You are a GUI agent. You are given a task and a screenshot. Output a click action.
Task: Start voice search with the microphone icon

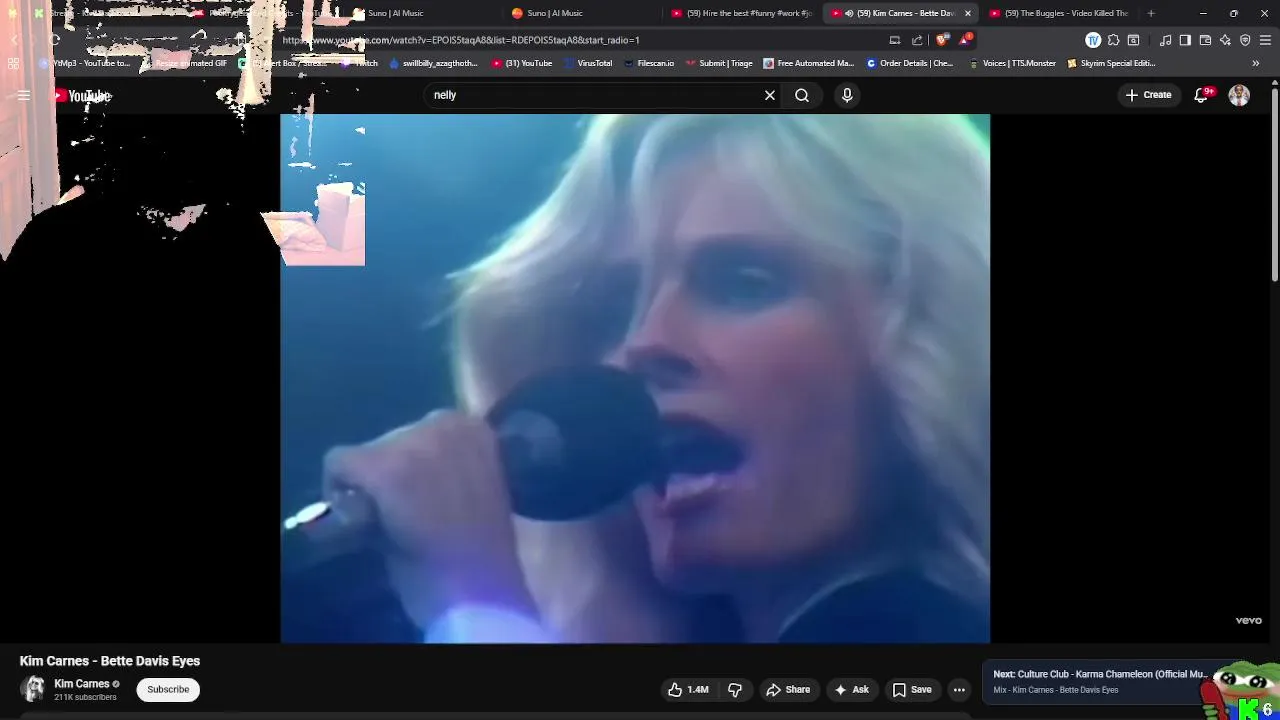[x=847, y=95]
